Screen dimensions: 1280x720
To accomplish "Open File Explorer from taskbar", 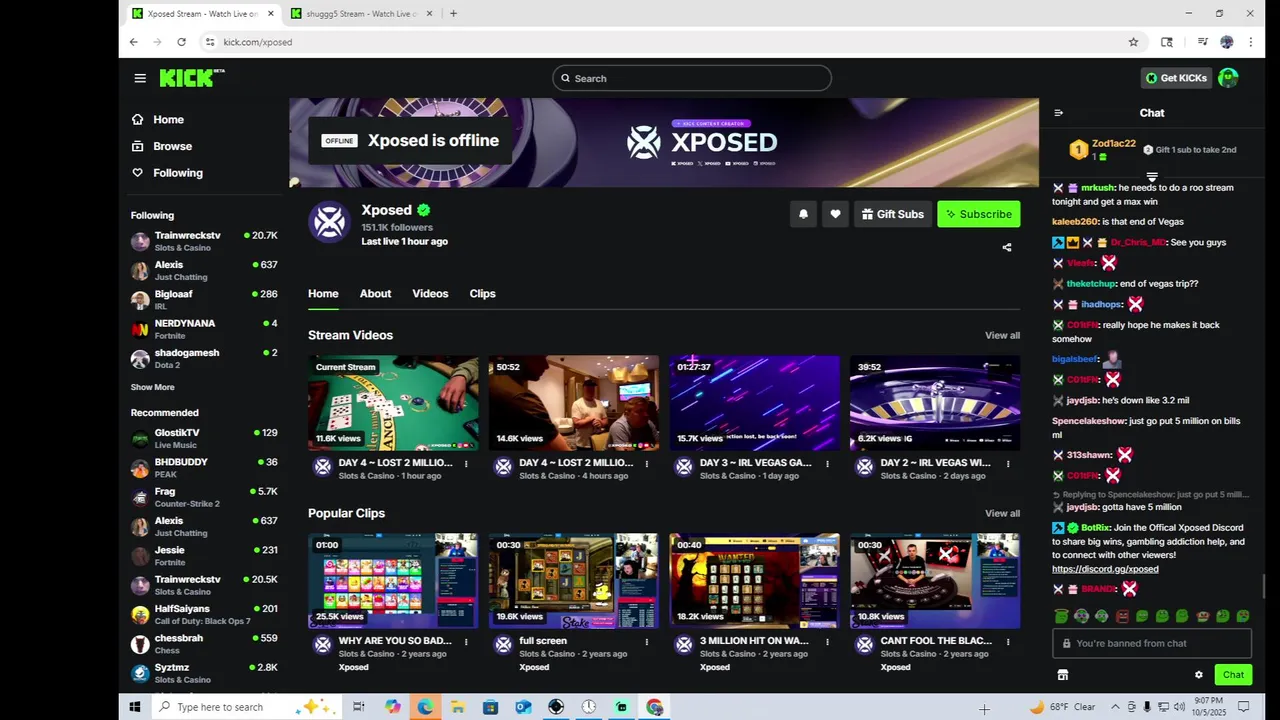I will [457, 707].
